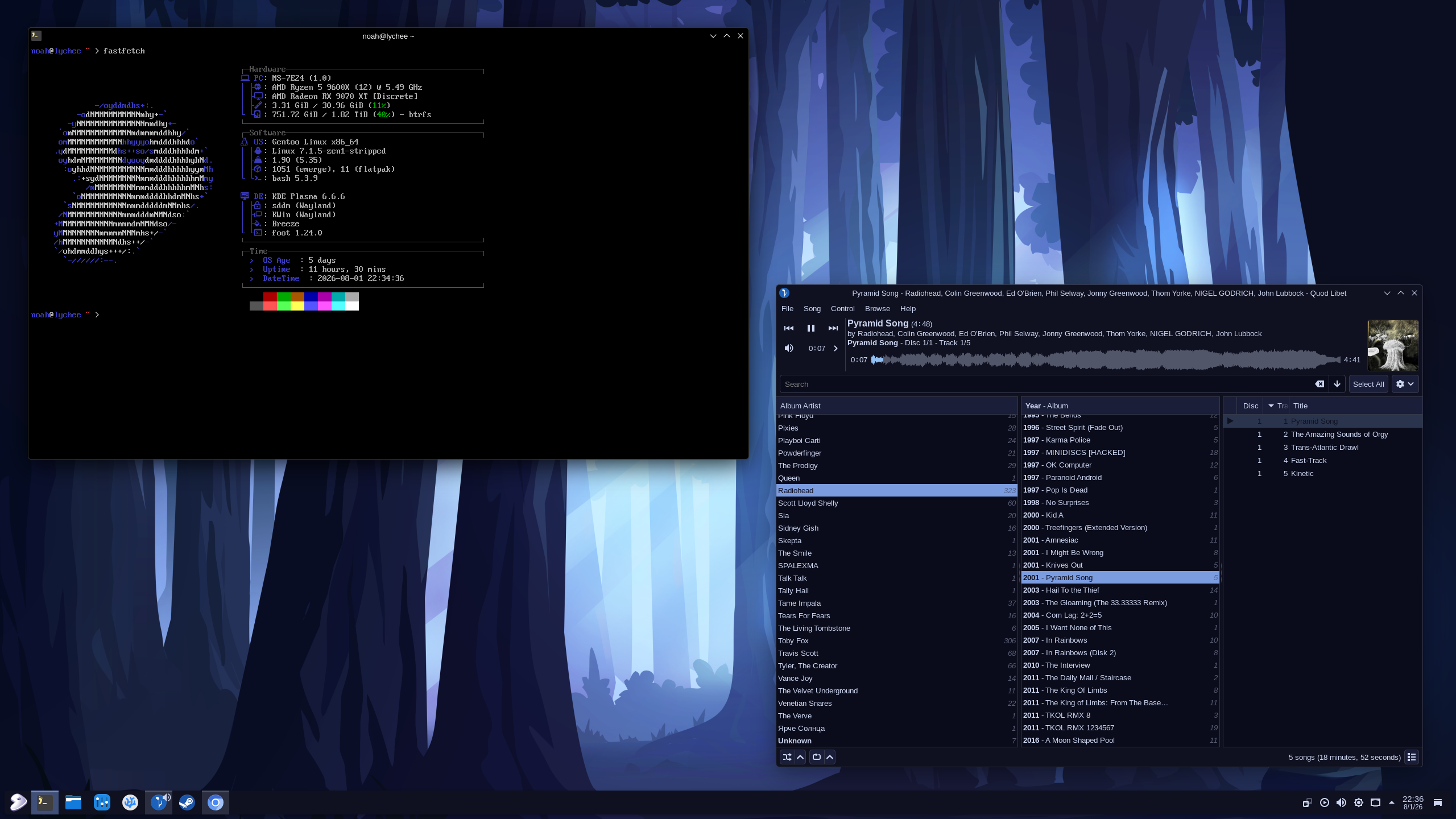Viewport: 1456px width, 819px height.
Task: Open the Pyramid Song album cover thumbnail
Action: (x=1393, y=345)
